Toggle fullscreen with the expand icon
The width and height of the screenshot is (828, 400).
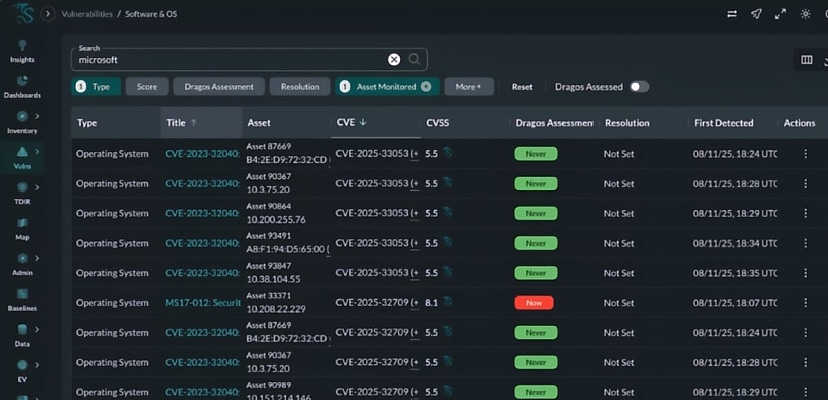coord(780,14)
